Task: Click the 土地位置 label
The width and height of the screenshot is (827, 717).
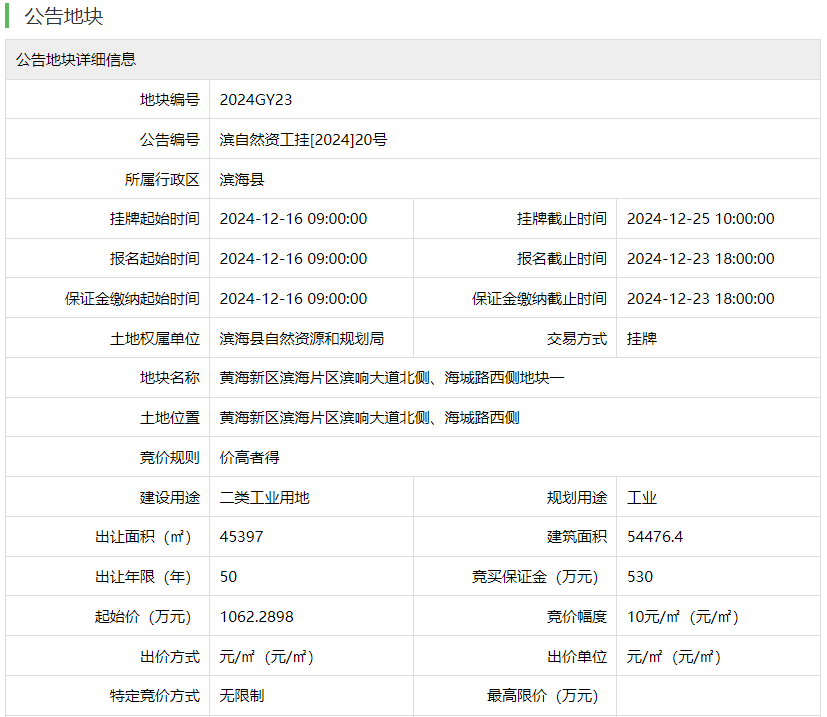Action: pyautogui.click(x=170, y=418)
